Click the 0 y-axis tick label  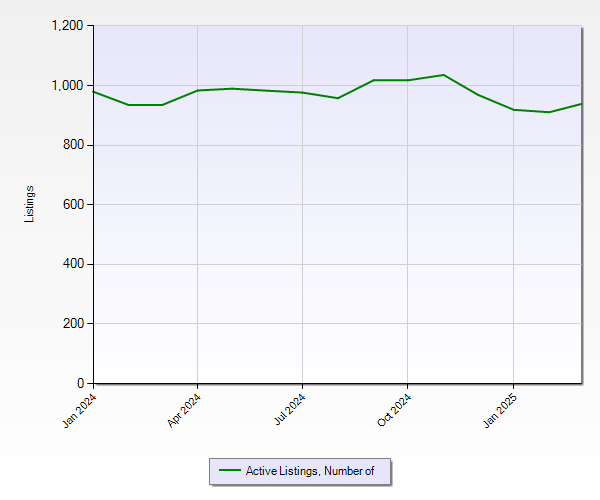pyautogui.click(x=82, y=383)
